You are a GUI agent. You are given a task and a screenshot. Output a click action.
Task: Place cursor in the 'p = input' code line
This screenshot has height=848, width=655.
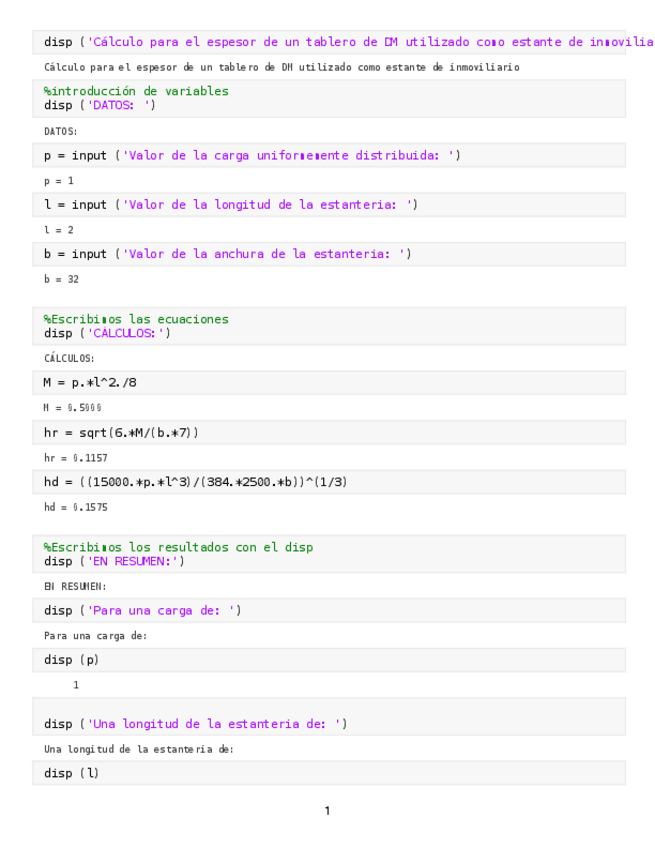pos(252,155)
